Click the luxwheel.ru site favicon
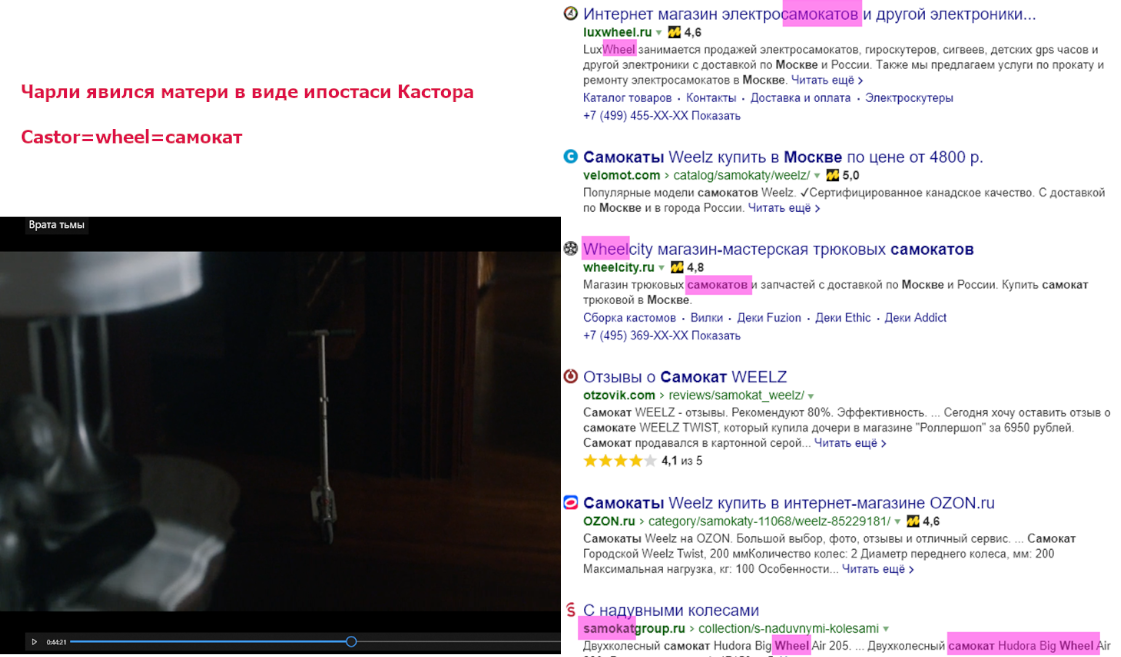This screenshot has height=657, width=1121. pos(571,14)
